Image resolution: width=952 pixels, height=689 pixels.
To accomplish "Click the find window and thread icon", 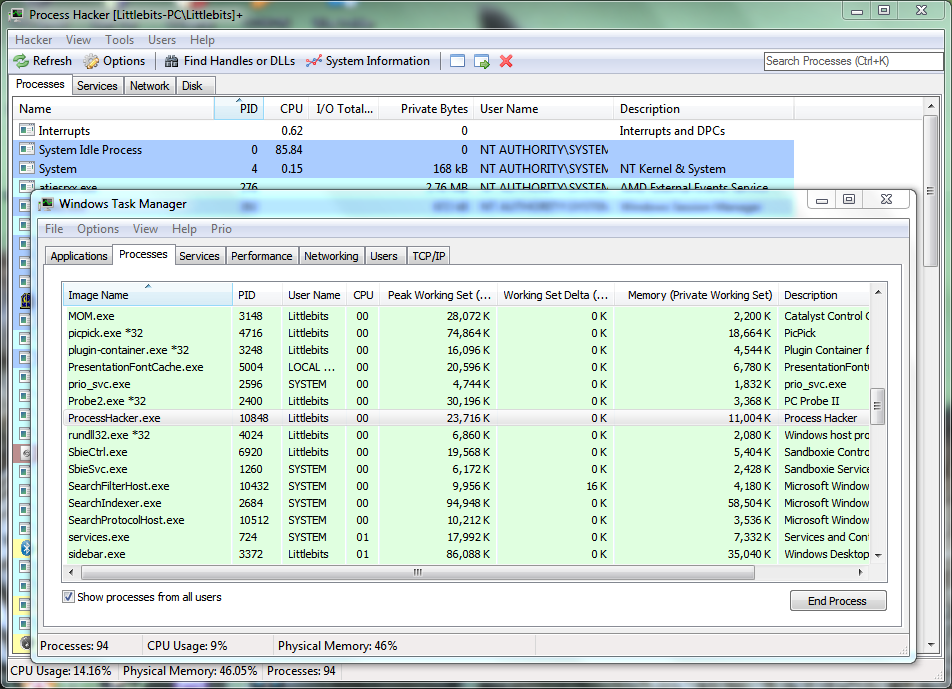I will tap(482, 61).
